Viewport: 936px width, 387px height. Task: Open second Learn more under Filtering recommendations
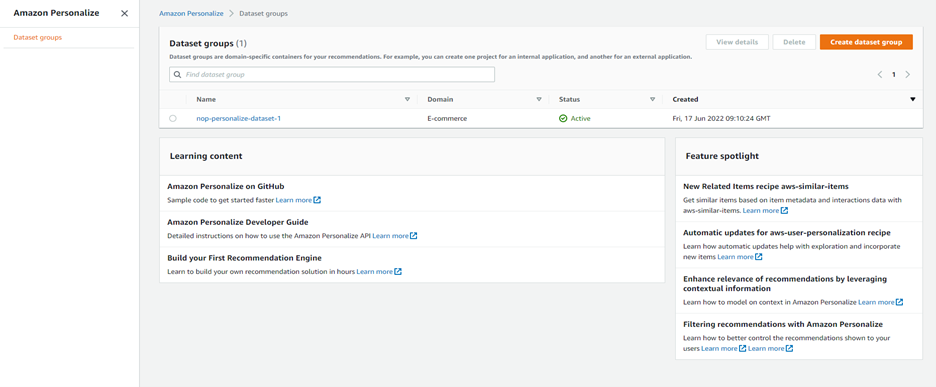pyautogui.click(x=766, y=348)
